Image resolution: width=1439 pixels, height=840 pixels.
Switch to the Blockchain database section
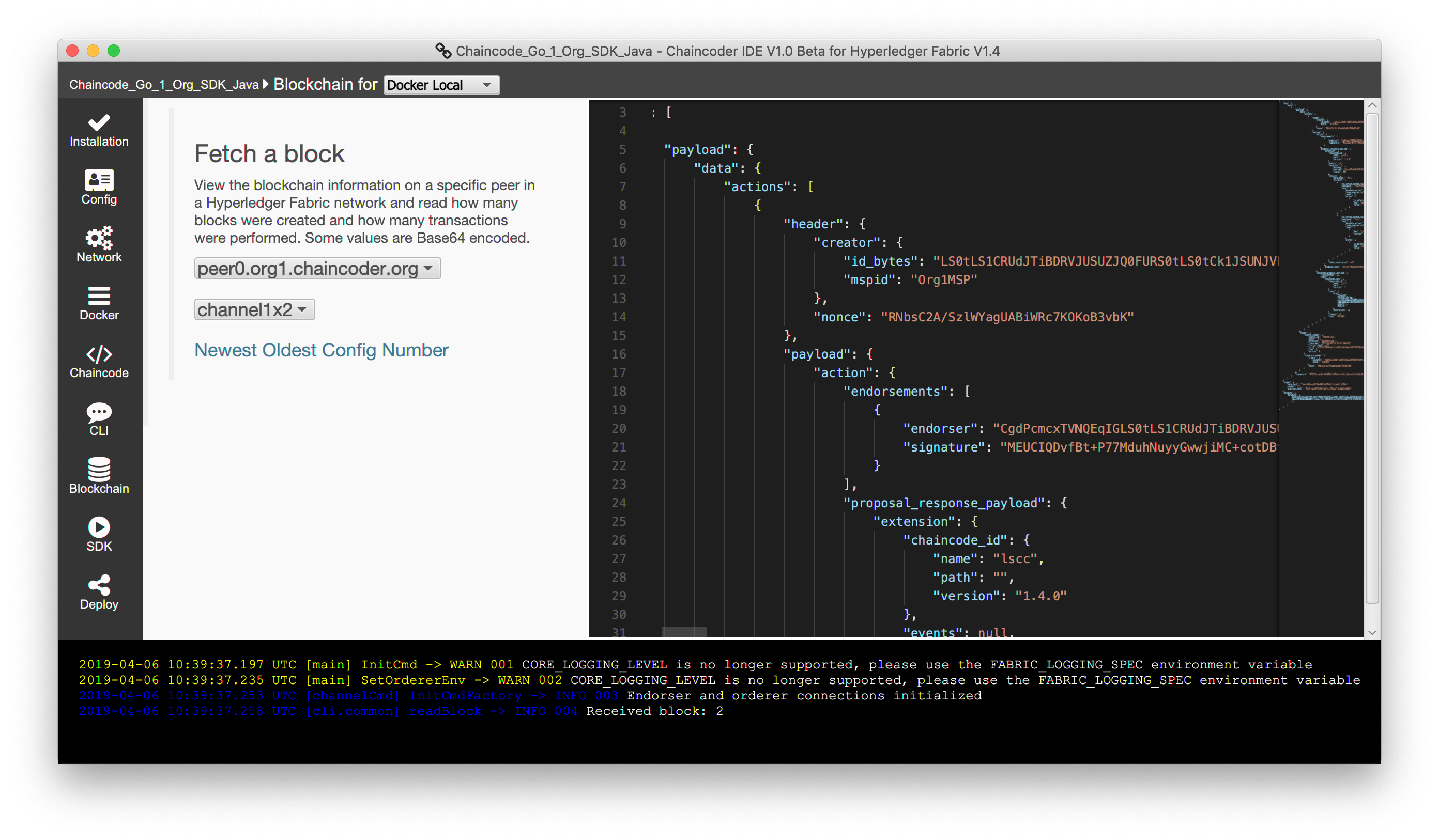99,477
